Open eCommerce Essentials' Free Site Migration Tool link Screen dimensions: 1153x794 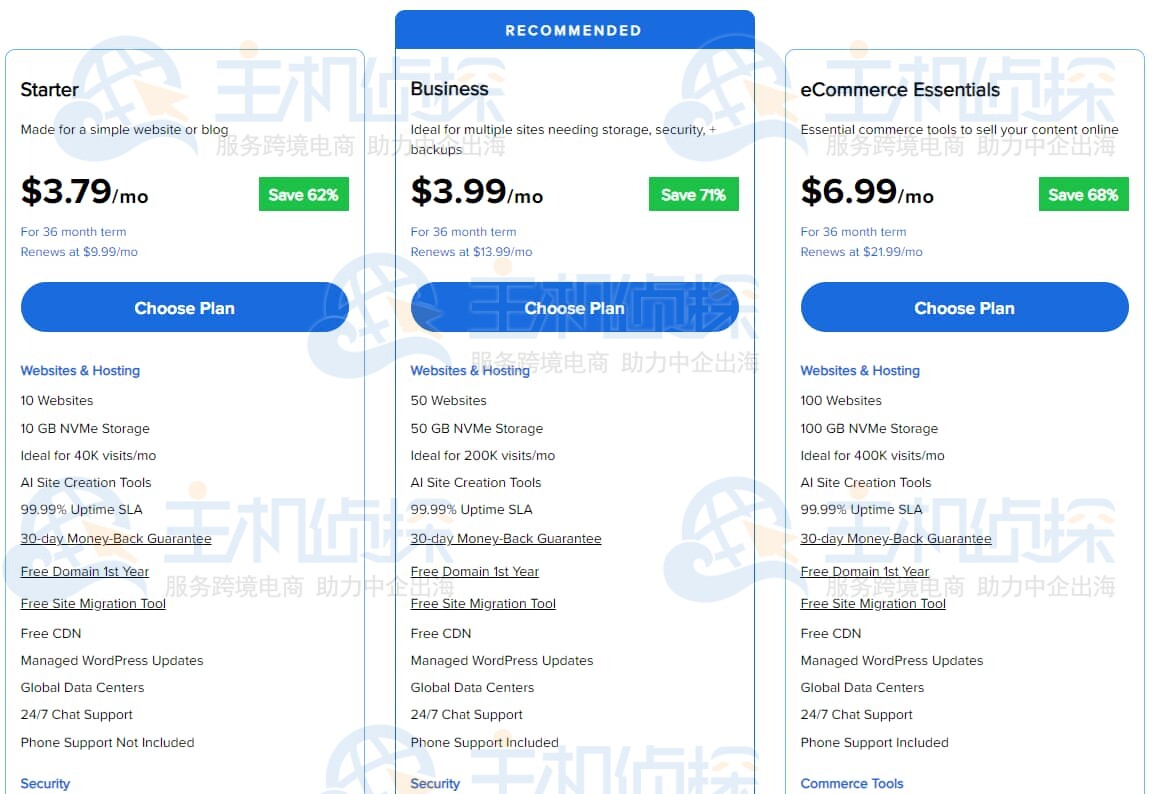873,604
